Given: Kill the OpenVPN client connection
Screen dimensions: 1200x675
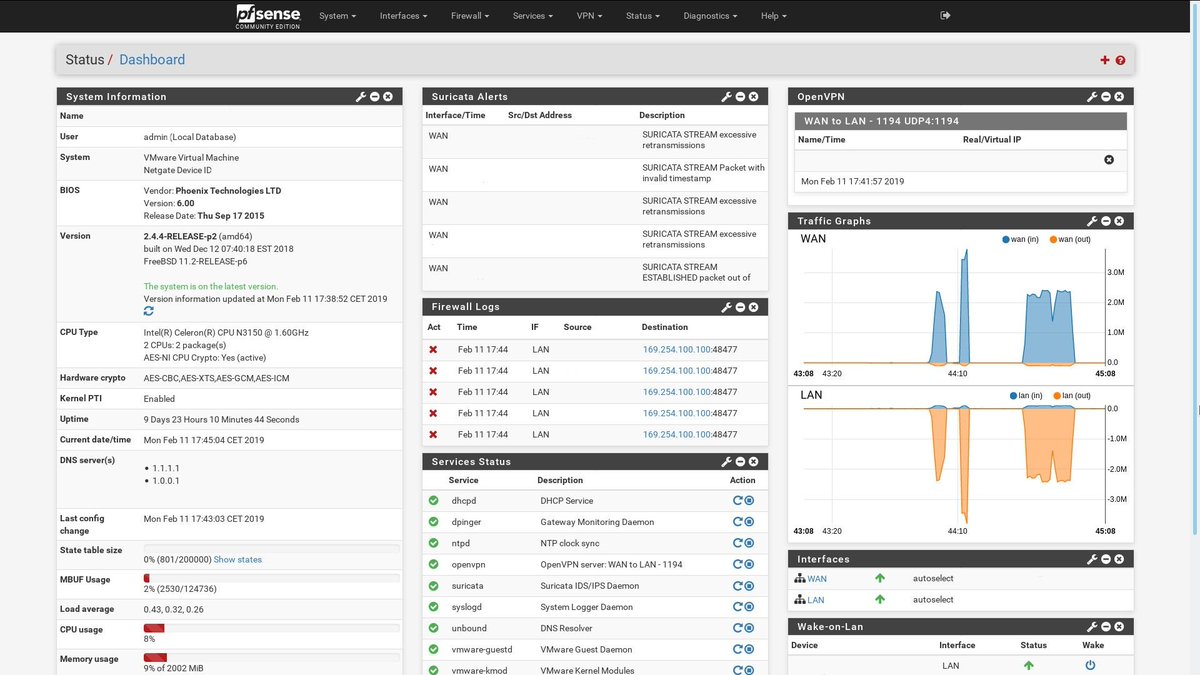Looking at the screenshot, I should (1109, 160).
